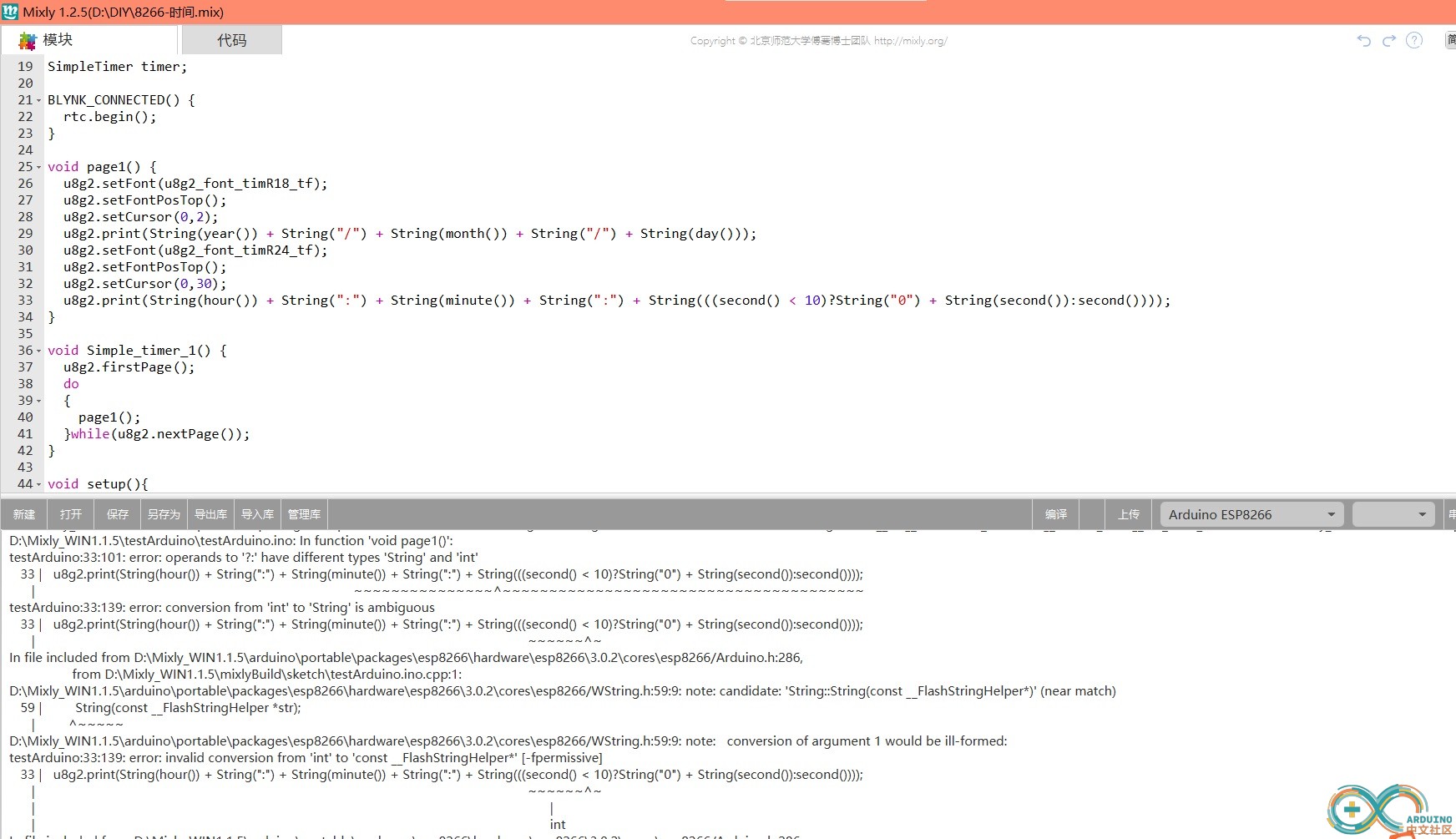The height and width of the screenshot is (839, 1456).
Task: Save the project with 保存
Action: coord(118,514)
